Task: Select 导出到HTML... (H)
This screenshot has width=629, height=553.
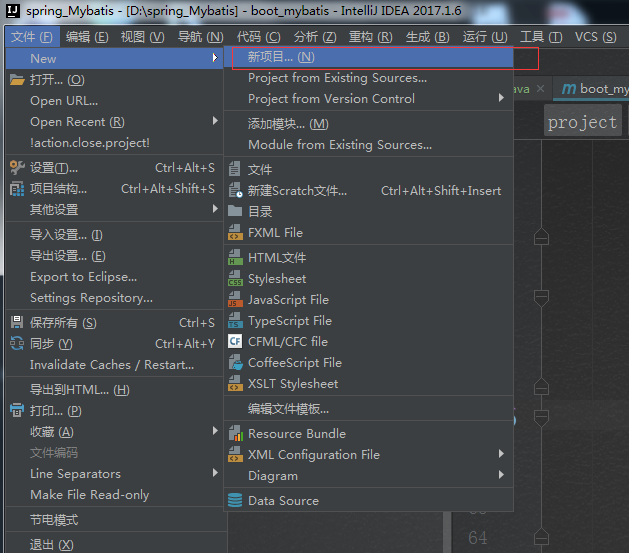Action: click(x=114, y=390)
